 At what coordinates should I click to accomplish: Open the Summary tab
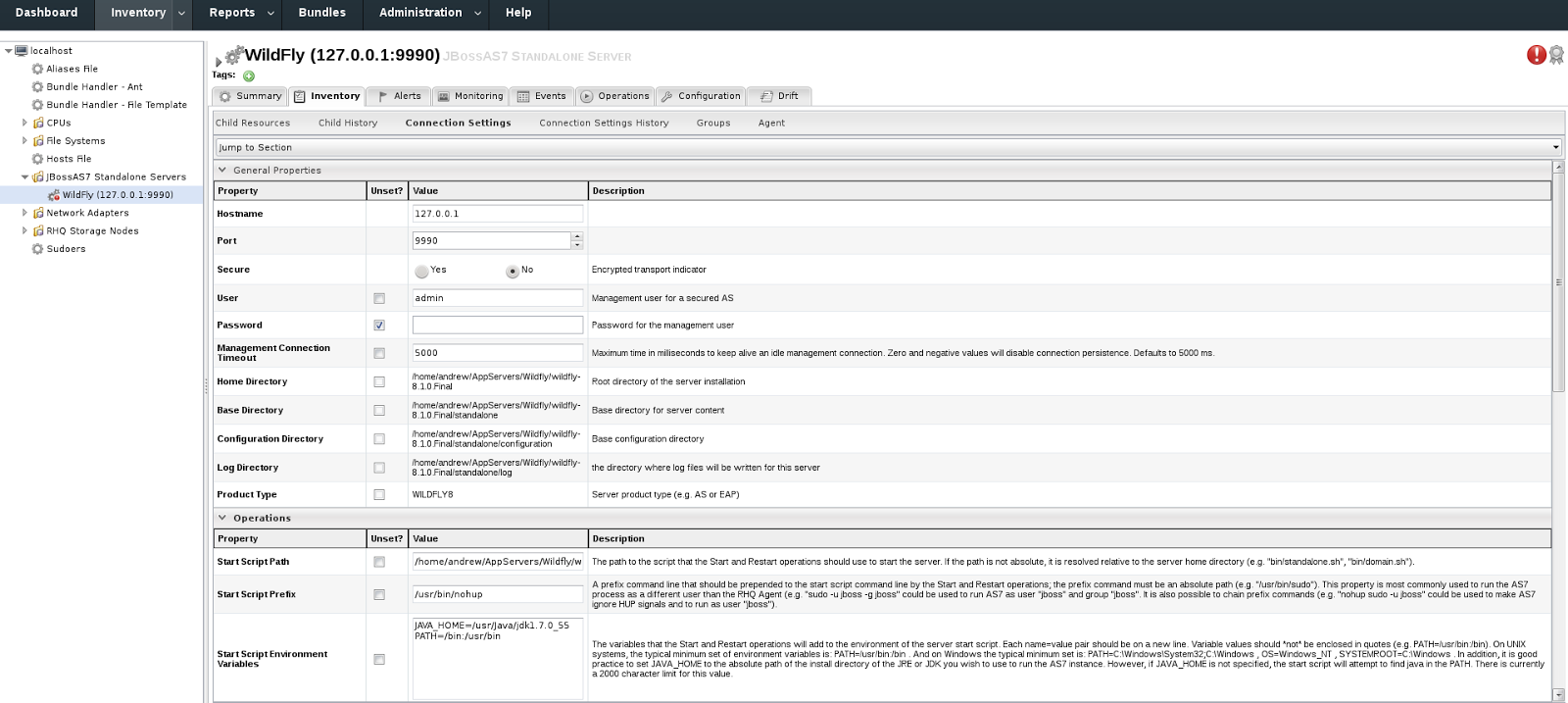tap(250, 96)
